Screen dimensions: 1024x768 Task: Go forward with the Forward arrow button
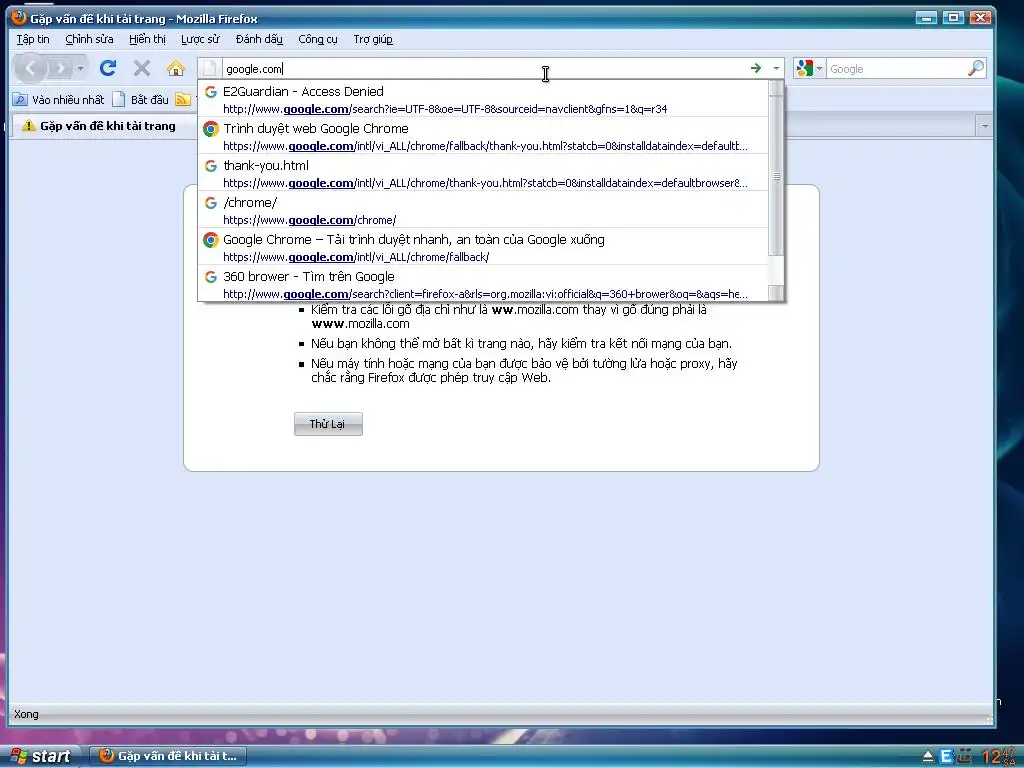click(60, 68)
